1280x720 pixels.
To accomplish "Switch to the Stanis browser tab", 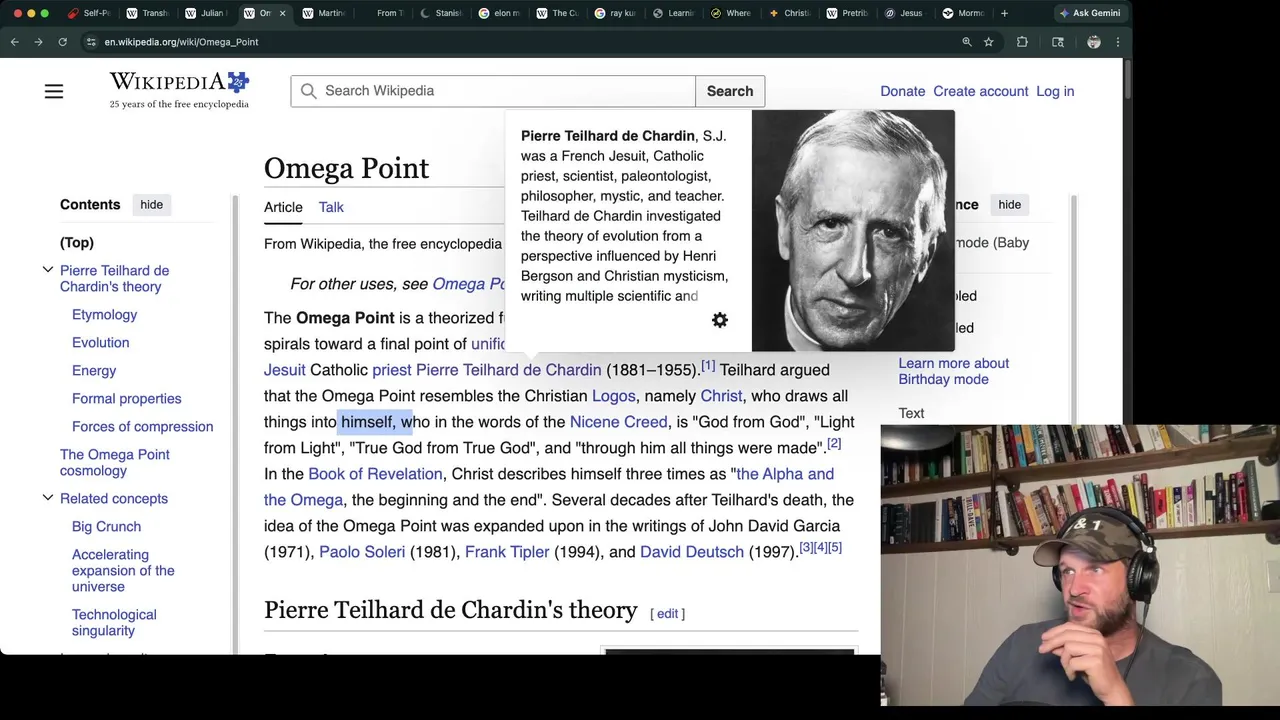I will pos(441,13).
